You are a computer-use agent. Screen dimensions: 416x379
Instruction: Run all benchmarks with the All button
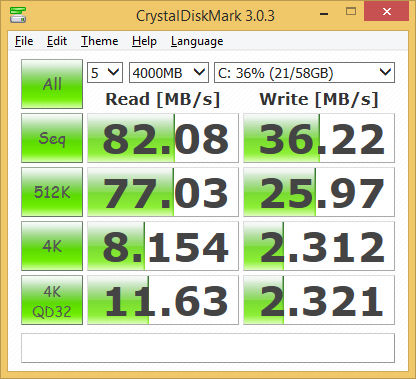[x=52, y=84]
